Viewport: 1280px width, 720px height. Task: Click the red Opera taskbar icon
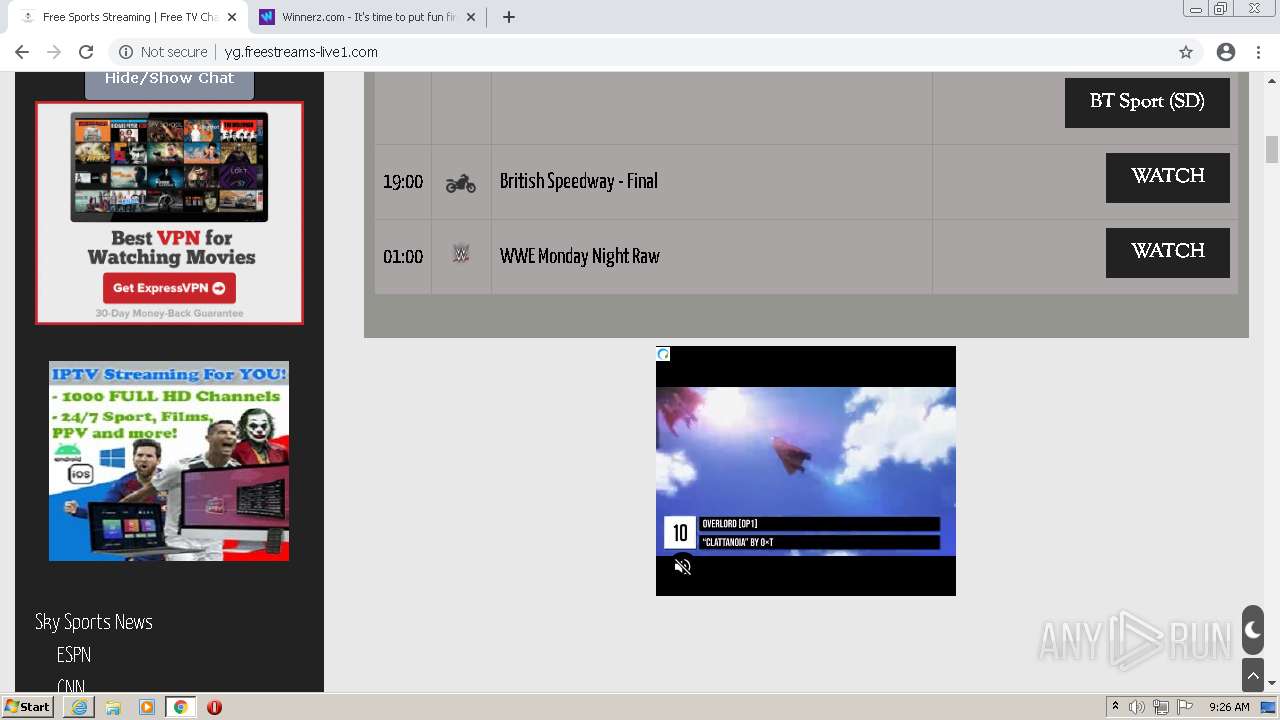pos(214,707)
